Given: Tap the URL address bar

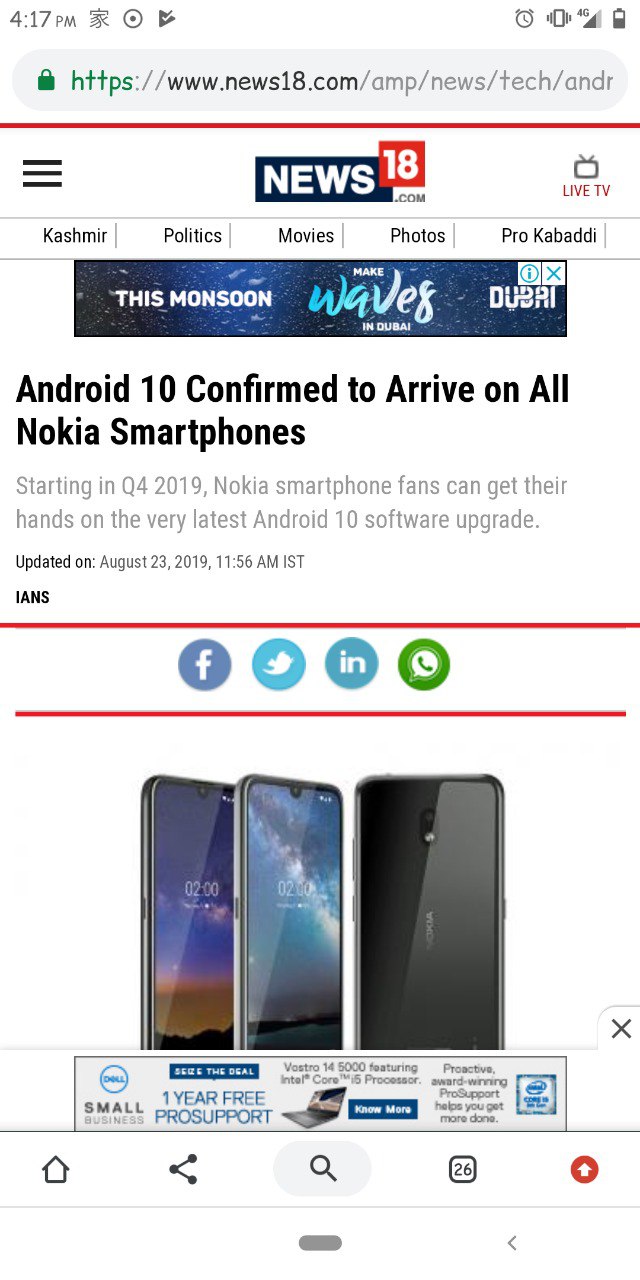Looking at the screenshot, I should 320,80.
